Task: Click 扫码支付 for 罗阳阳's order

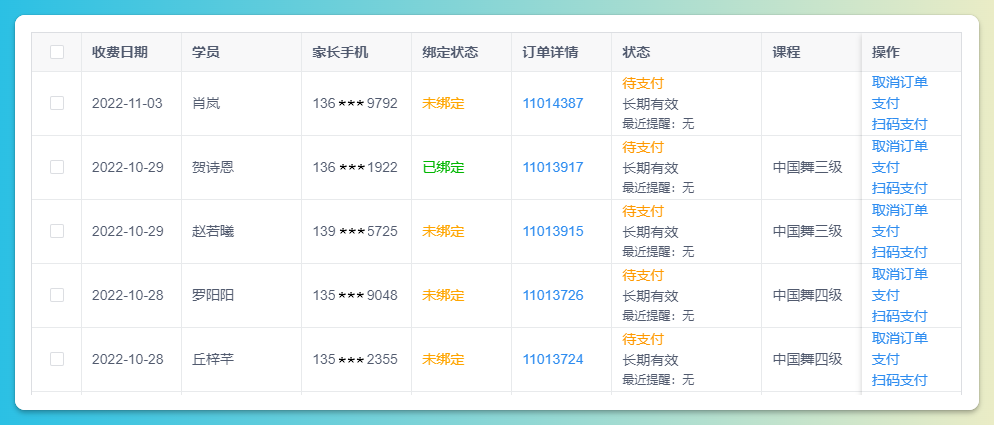Action: (900, 317)
